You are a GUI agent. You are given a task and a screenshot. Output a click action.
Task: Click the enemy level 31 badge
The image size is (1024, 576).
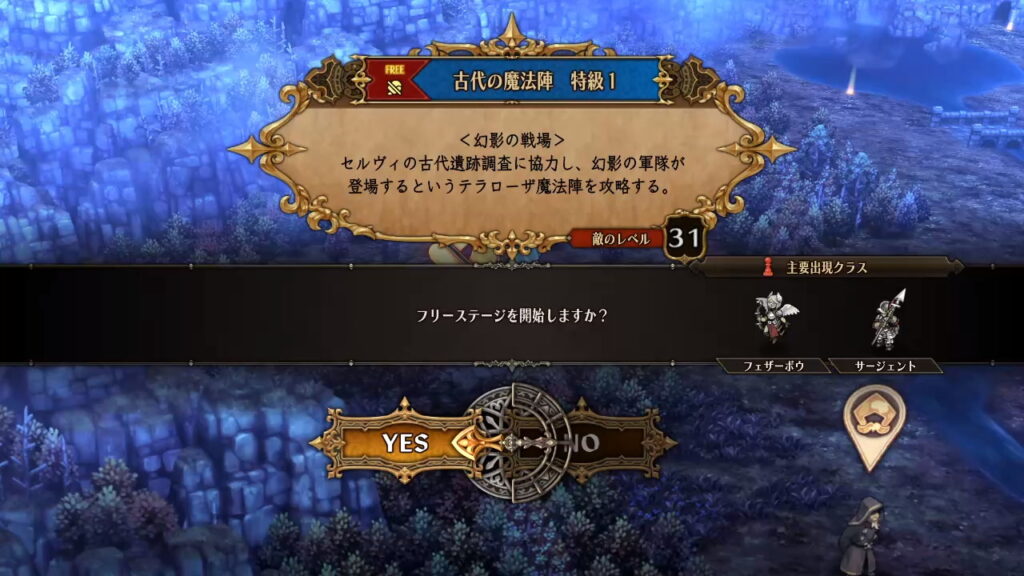pos(684,238)
